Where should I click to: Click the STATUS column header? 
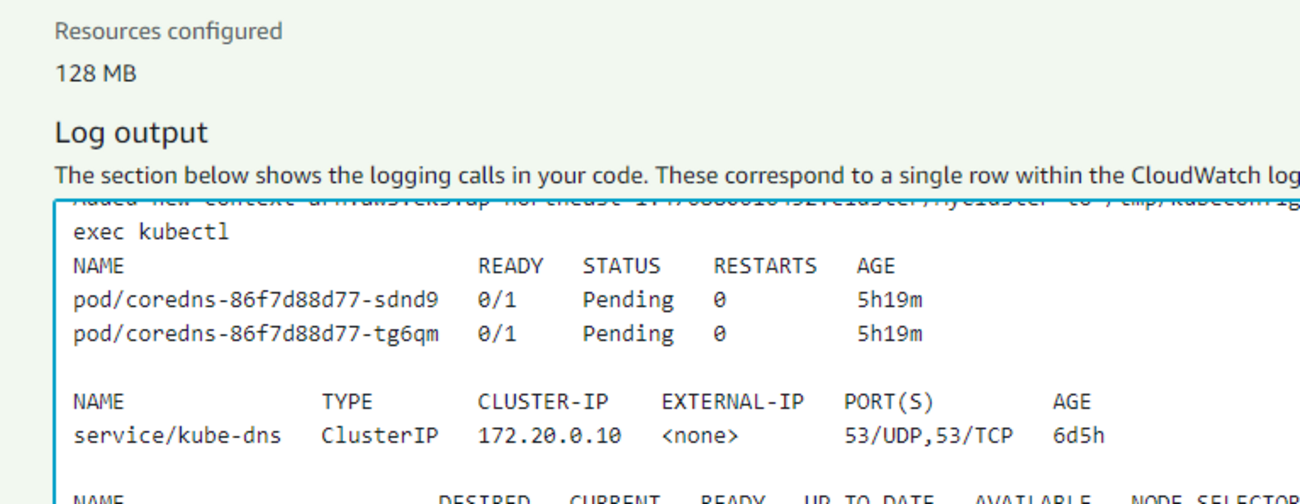tap(621, 266)
